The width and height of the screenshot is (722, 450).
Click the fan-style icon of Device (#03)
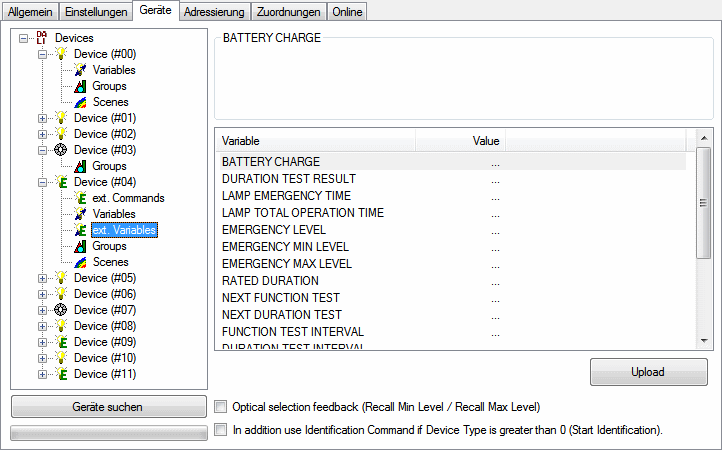(62, 150)
